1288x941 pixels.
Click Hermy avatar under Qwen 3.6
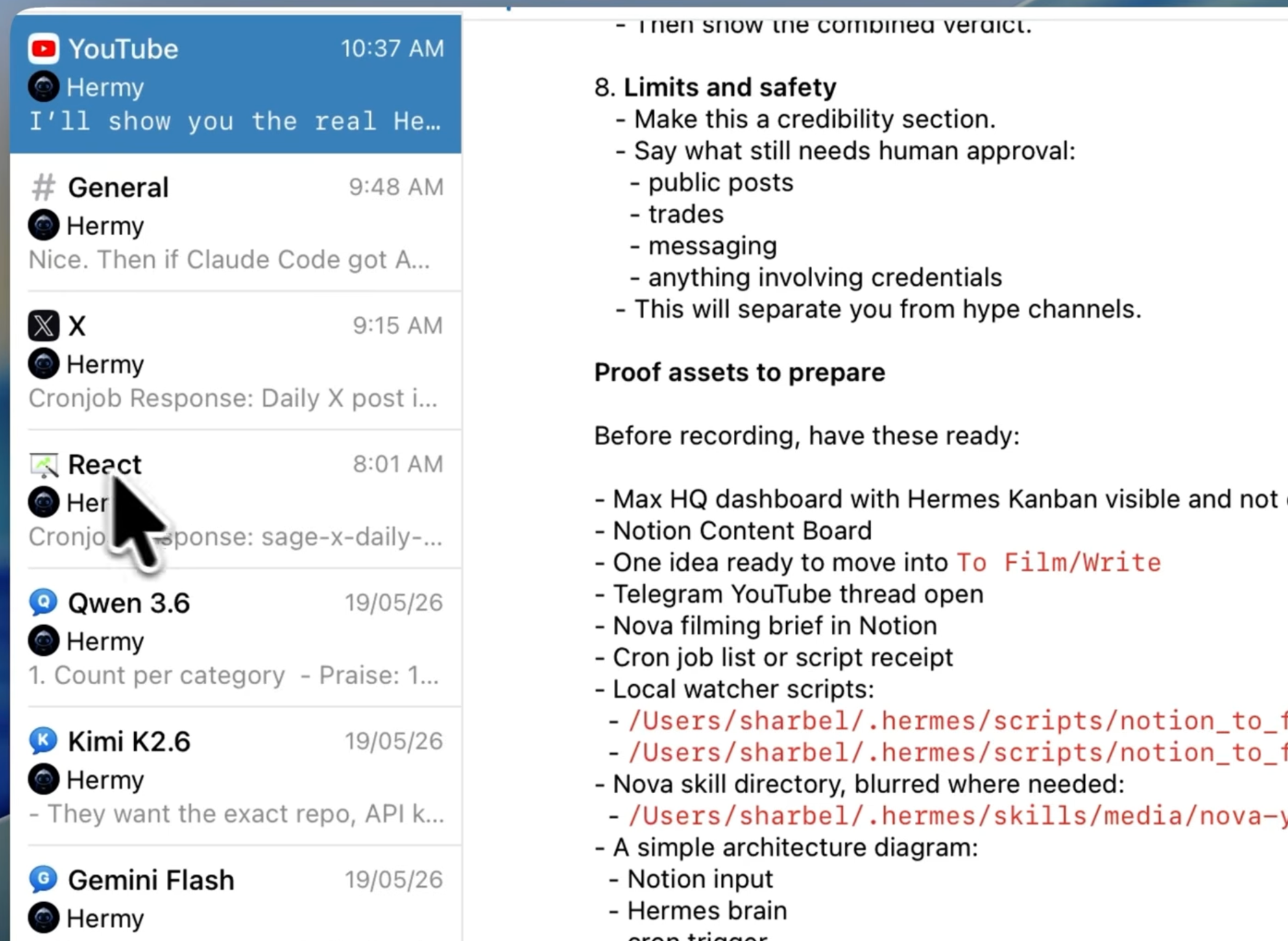pos(43,641)
